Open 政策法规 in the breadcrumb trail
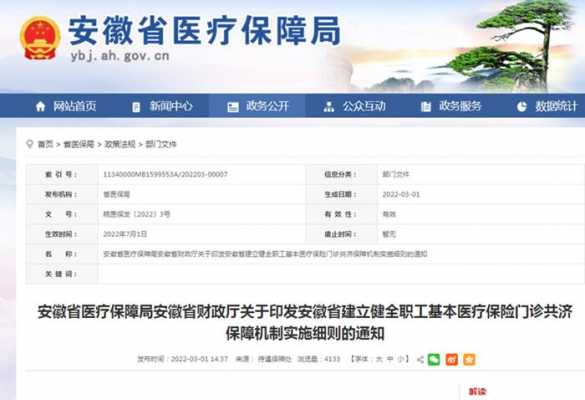585x400 pixels. (x=119, y=144)
